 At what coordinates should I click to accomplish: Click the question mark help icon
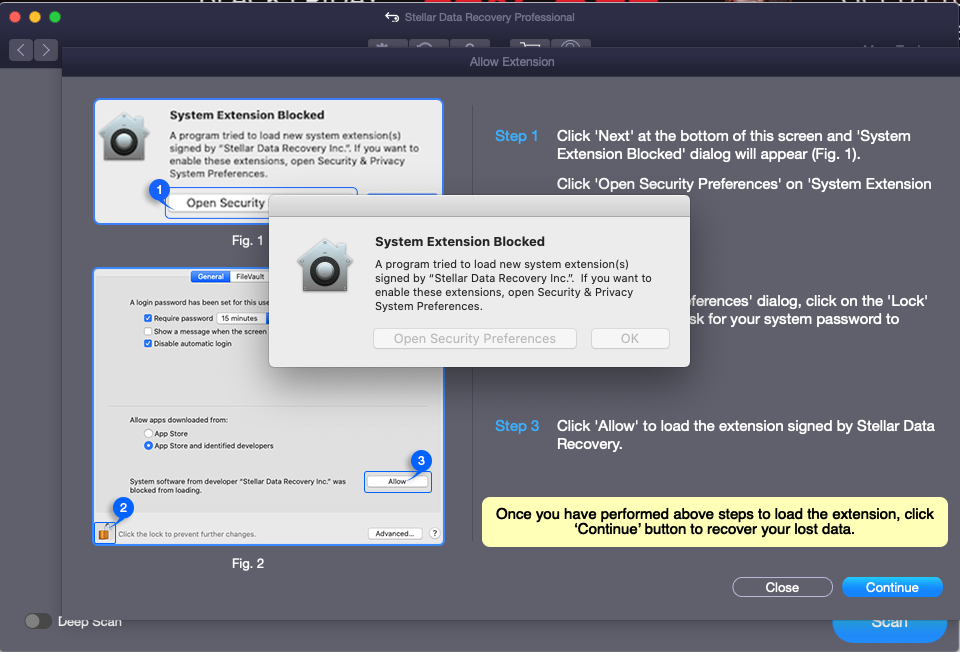[x=434, y=534]
